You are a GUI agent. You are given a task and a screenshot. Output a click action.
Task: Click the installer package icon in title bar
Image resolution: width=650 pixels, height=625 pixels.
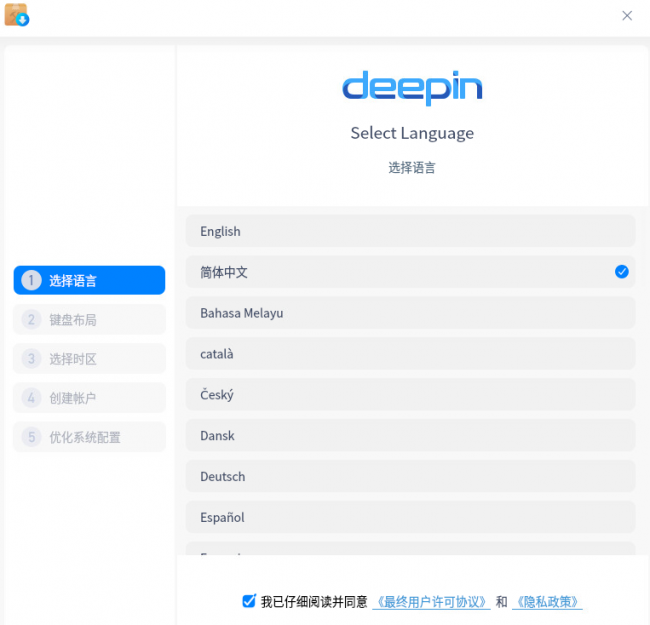point(17,15)
